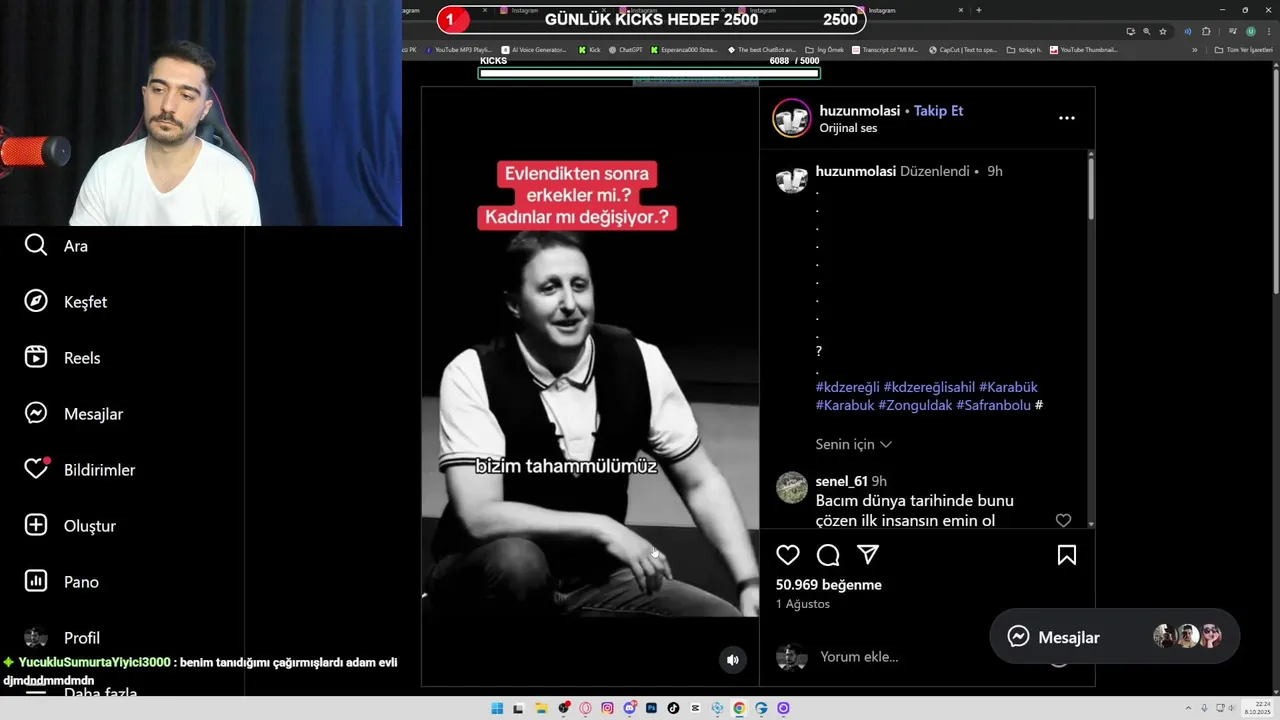Open the Chrome three-dot menu
The width and height of the screenshot is (1280, 720).
(1269, 31)
